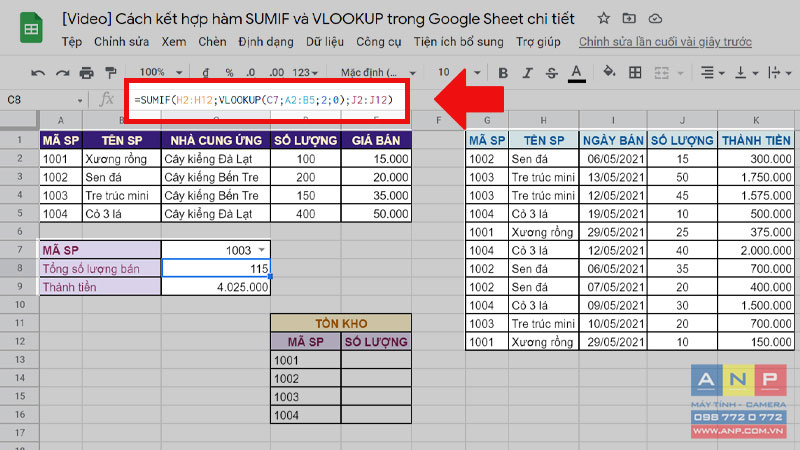This screenshot has height=450, width=800.
Task: Open the Chỉnh sửa menu
Action: tap(121, 42)
